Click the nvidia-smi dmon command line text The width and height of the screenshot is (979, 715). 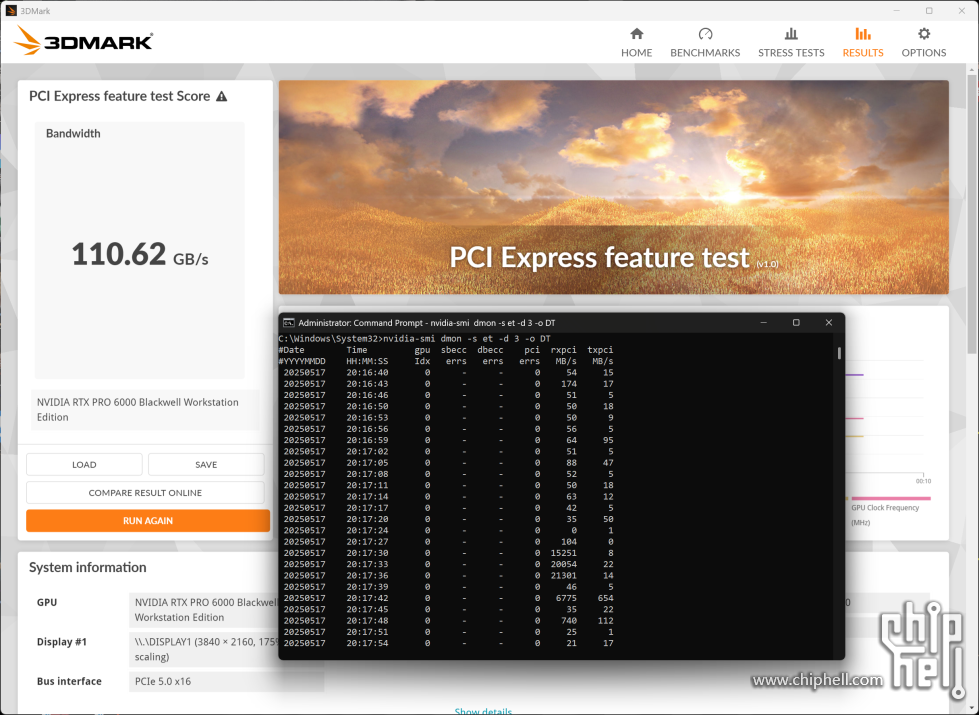(x=466, y=339)
